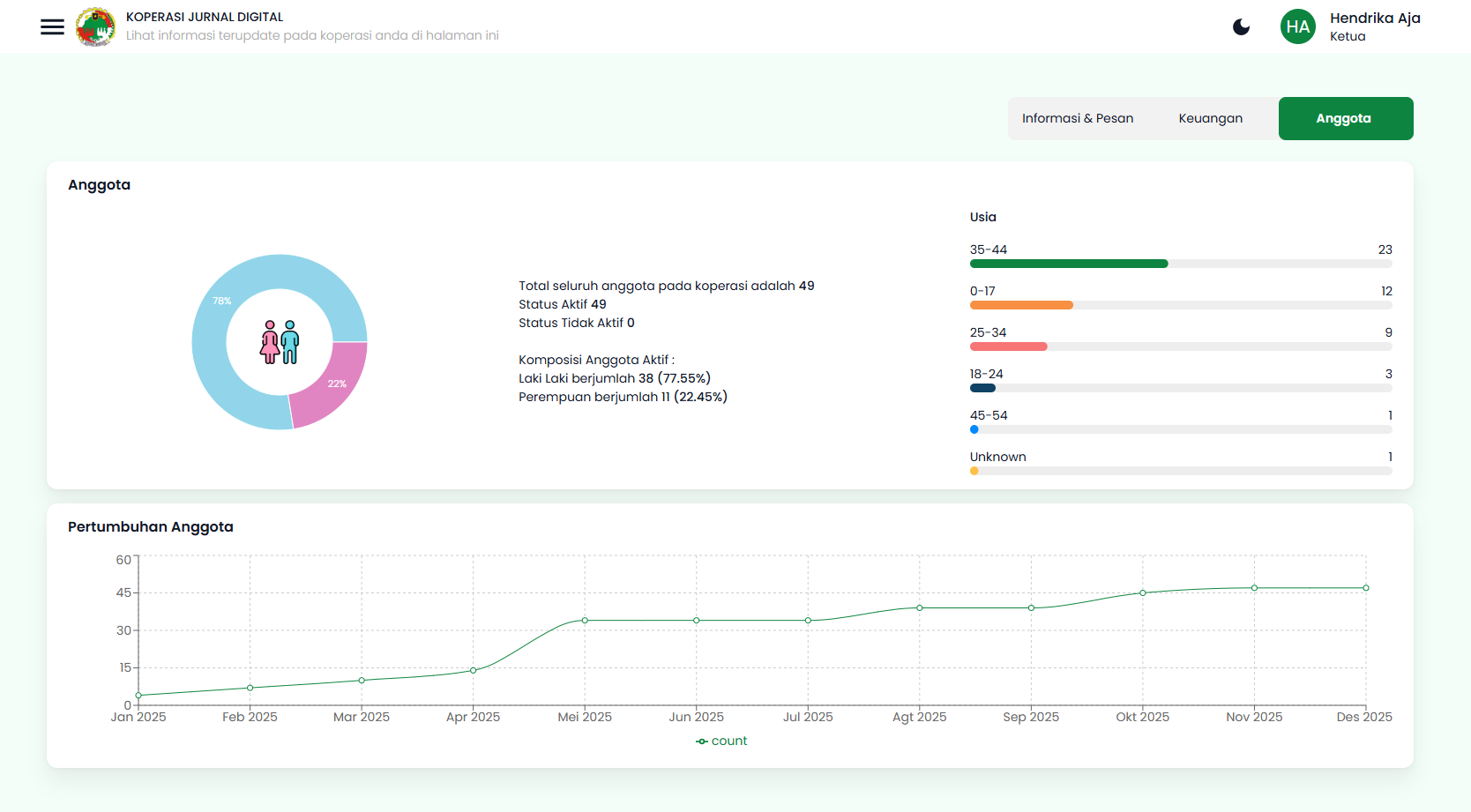
Task: Click the Hendrika Aja profile name
Action: 1375,18
